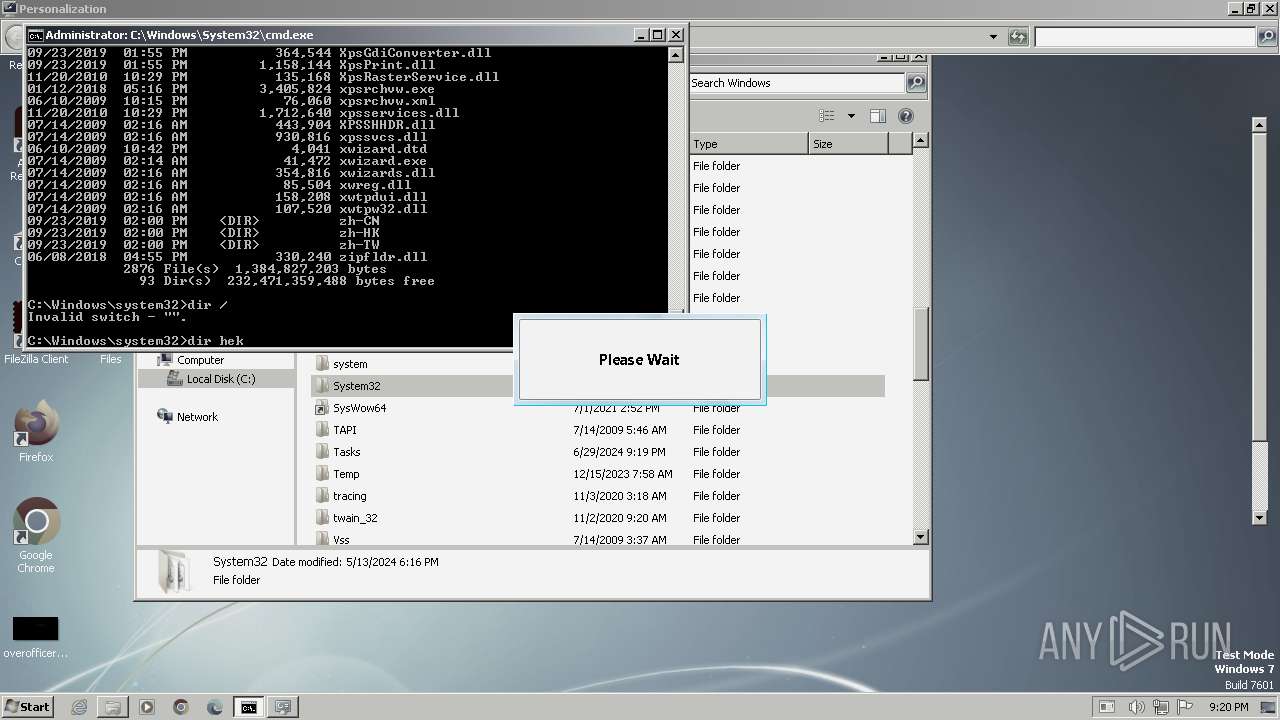Screen dimensions: 1280x720
Task: Click the Personalization search magnifier icon
Action: [1268, 37]
